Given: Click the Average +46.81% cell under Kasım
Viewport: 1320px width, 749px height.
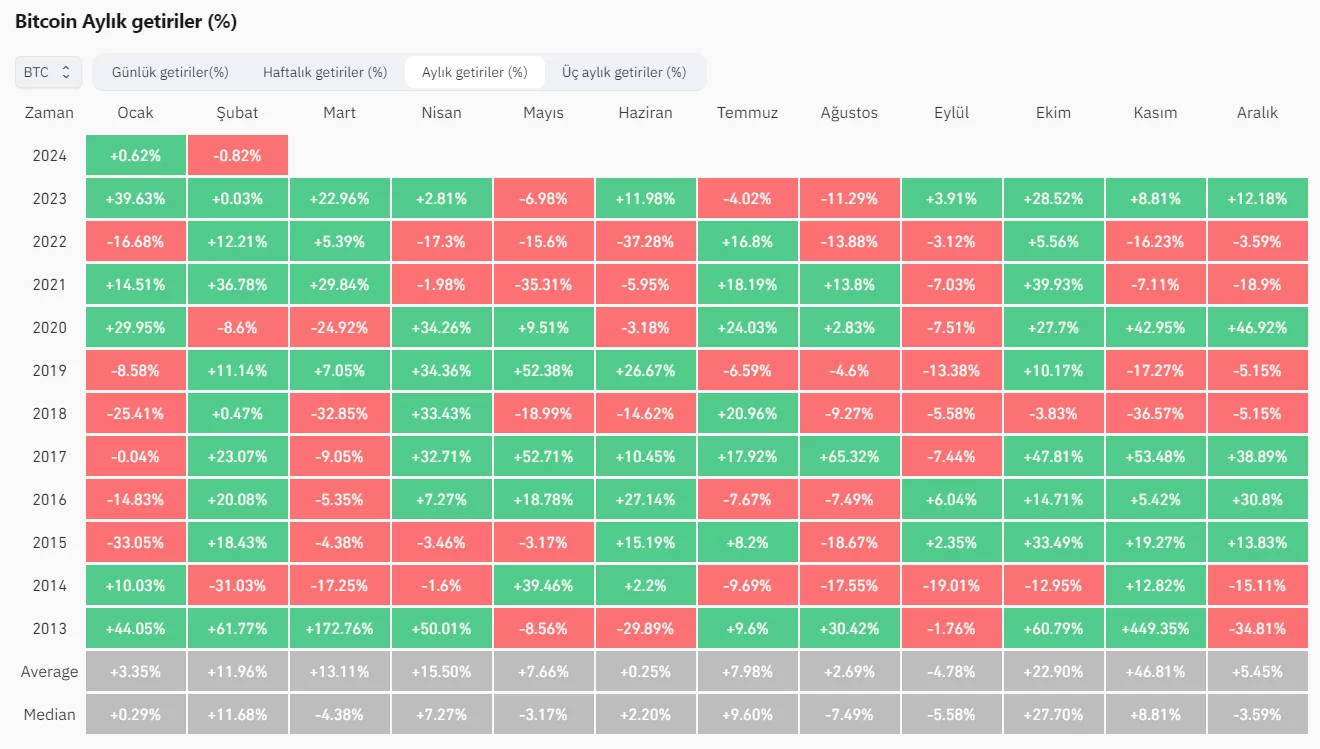Looking at the screenshot, I should click(x=1156, y=672).
